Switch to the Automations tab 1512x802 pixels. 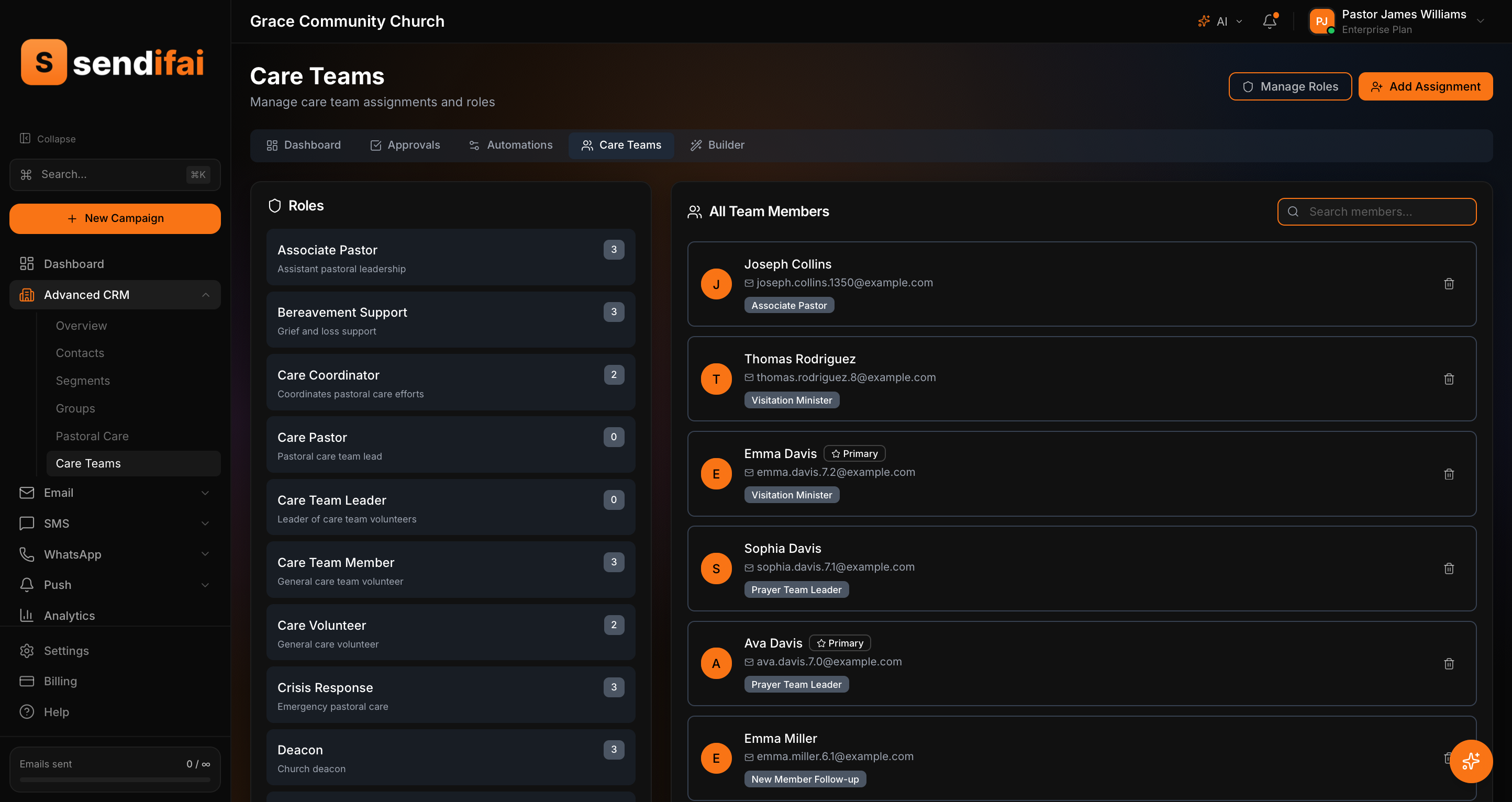pos(510,145)
